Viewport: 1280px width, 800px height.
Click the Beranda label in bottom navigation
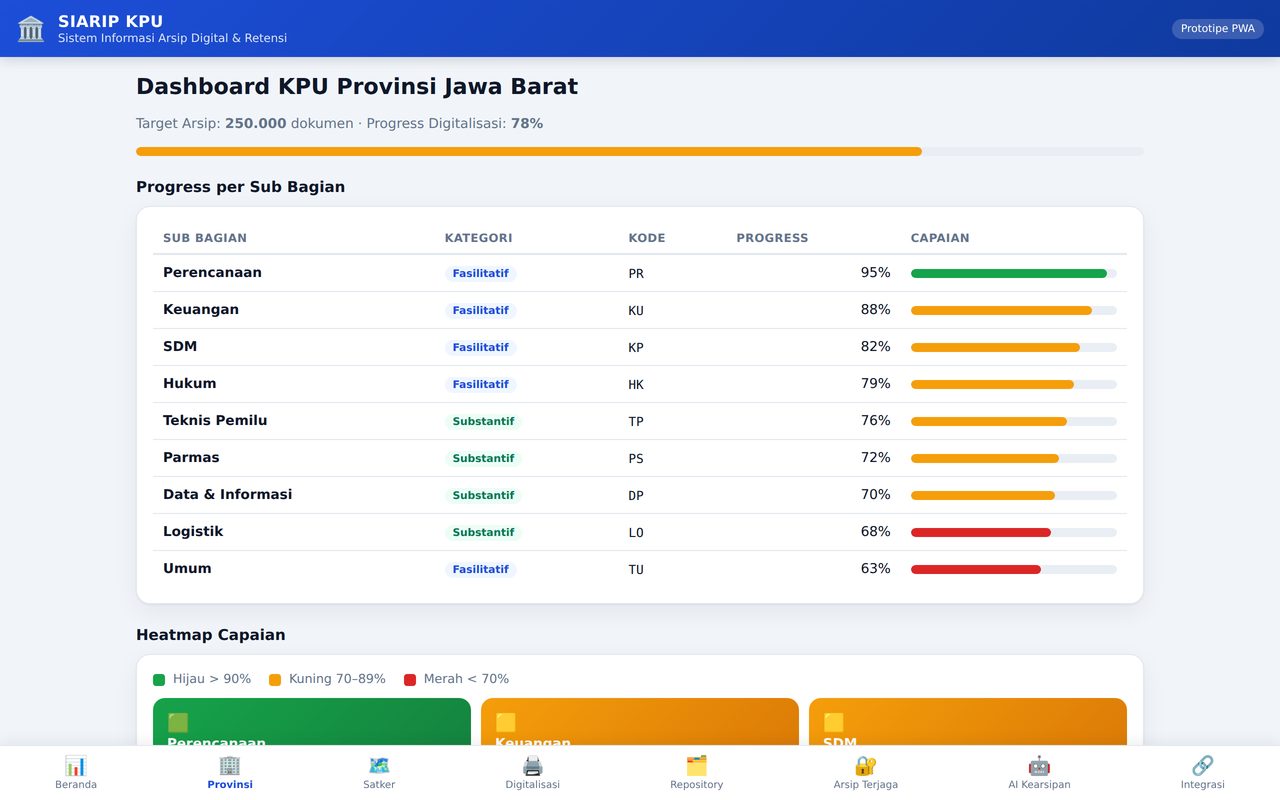pos(76,785)
